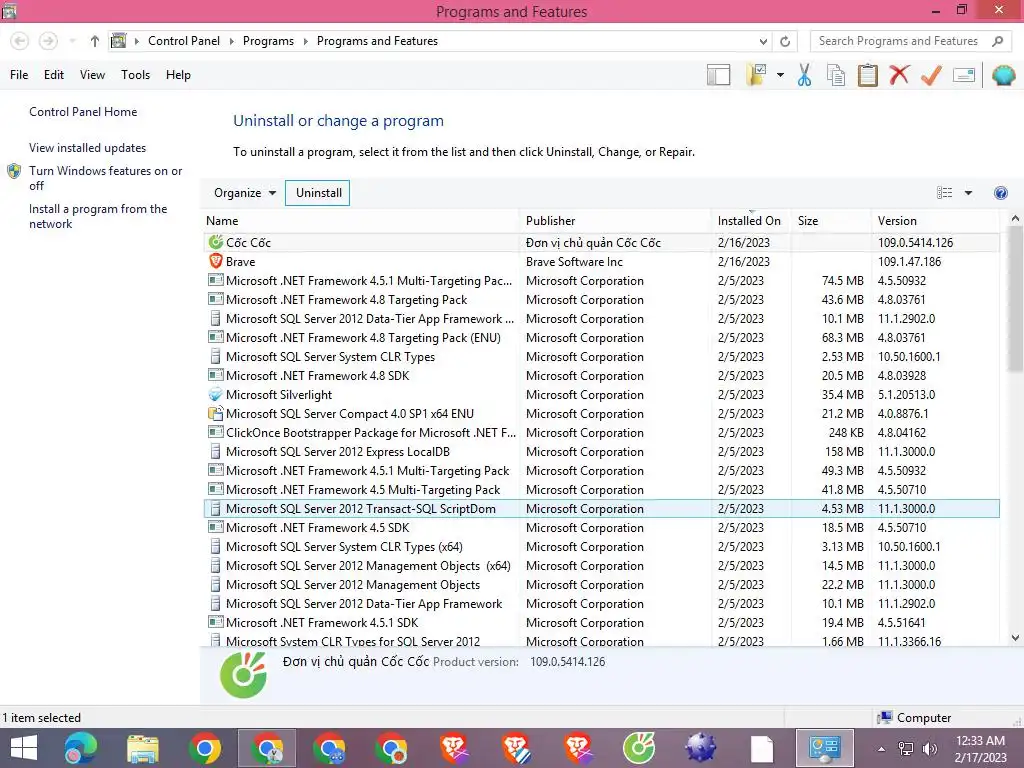The image size is (1024, 768).
Task: Click the view layout icon above list
Action: (x=944, y=193)
